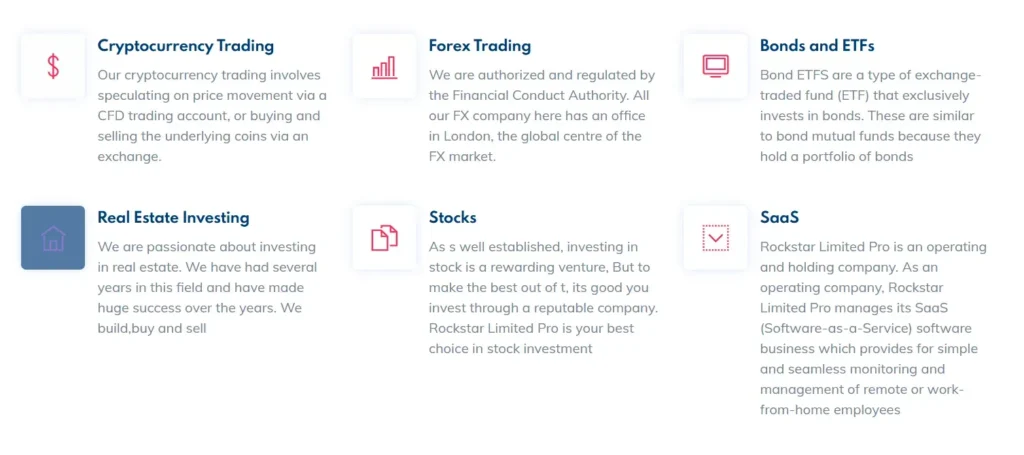This screenshot has height=455, width=1024.
Task: Open the SaaS service heading
Action: [779, 218]
